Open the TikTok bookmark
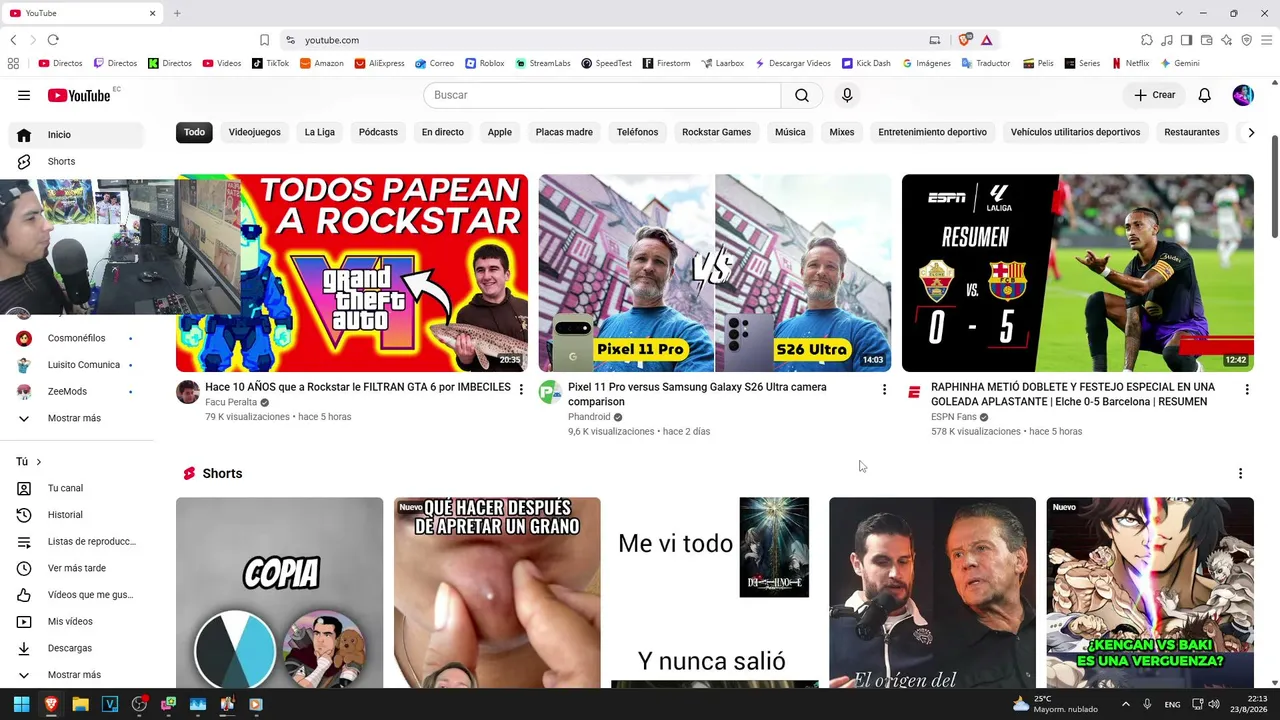 270,63
